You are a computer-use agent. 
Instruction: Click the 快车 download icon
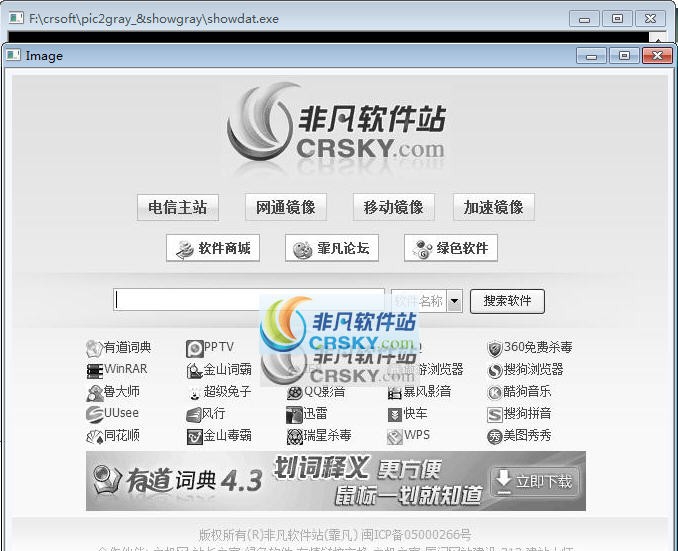(x=394, y=415)
